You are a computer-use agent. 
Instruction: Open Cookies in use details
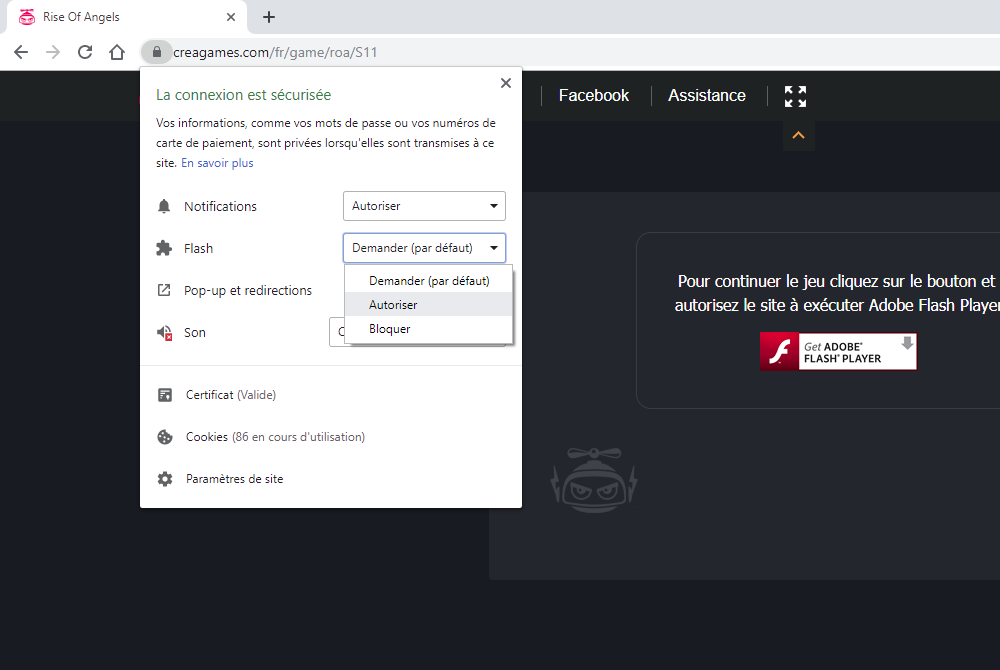pos(275,437)
